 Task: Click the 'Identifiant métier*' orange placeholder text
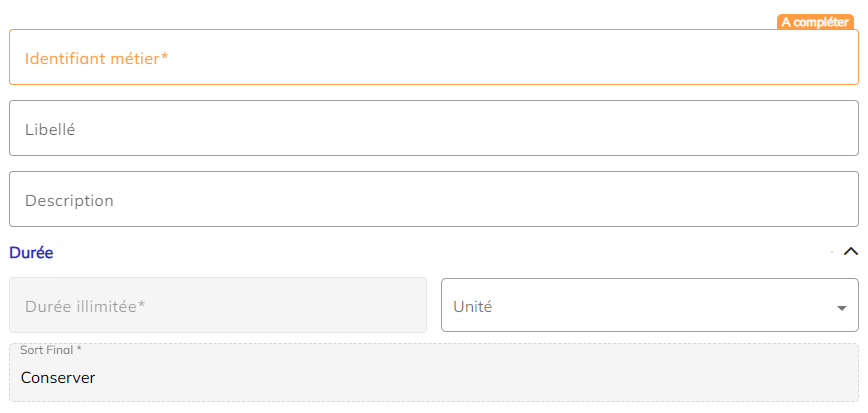[96, 59]
